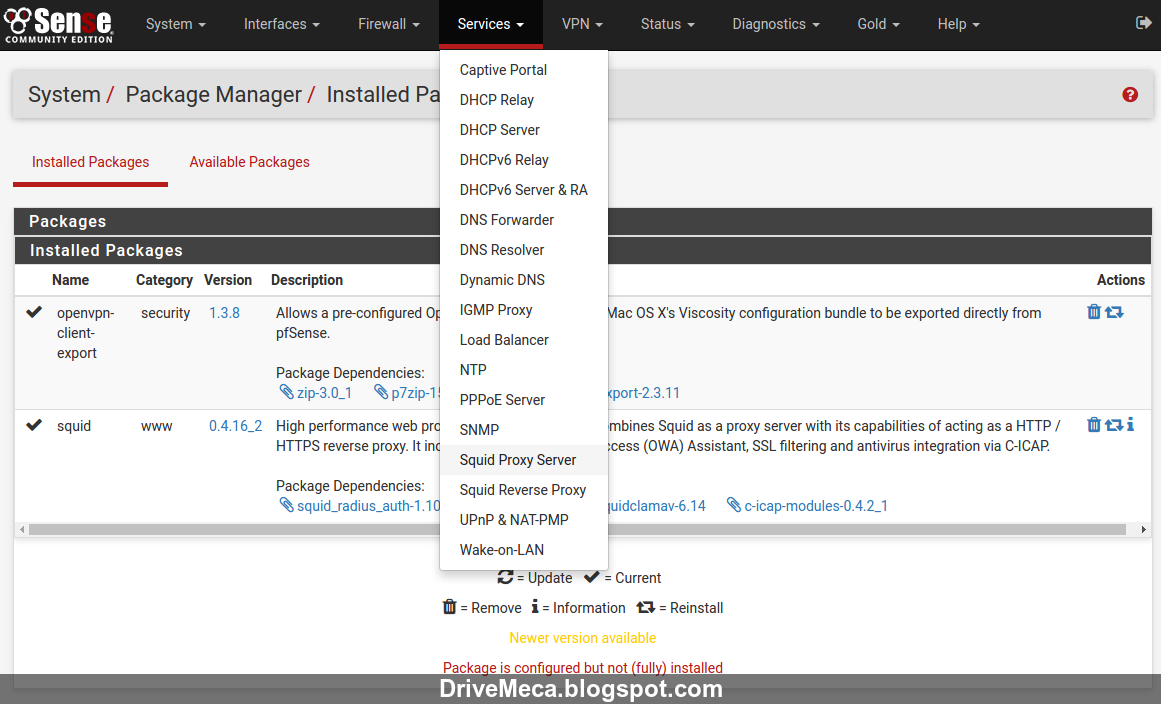The width and height of the screenshot is (1161, 704).
Task: Open the Help dropdown menu
Action: [958, 24]
